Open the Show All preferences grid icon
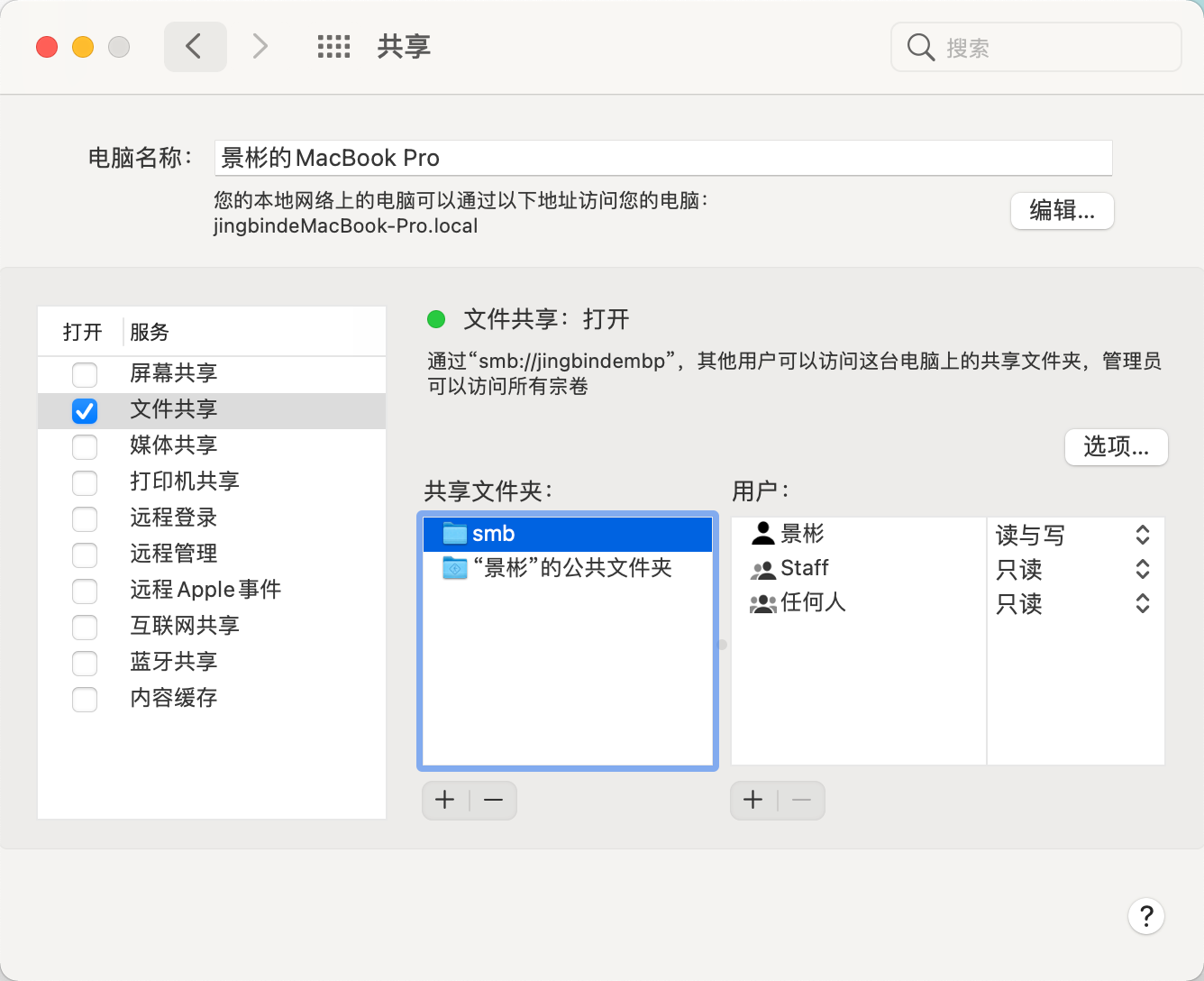The width and height of the screenshot is (1204, 981). (x=333, y=47)
